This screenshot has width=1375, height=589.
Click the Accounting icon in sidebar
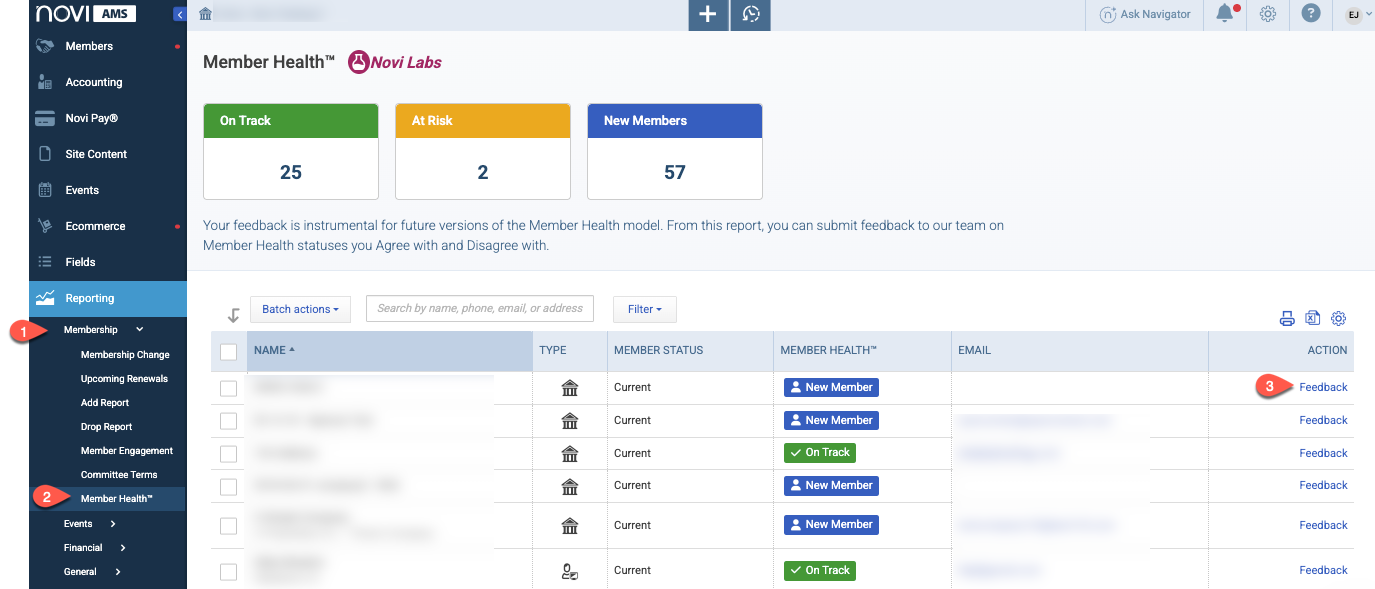coord(44,82)
